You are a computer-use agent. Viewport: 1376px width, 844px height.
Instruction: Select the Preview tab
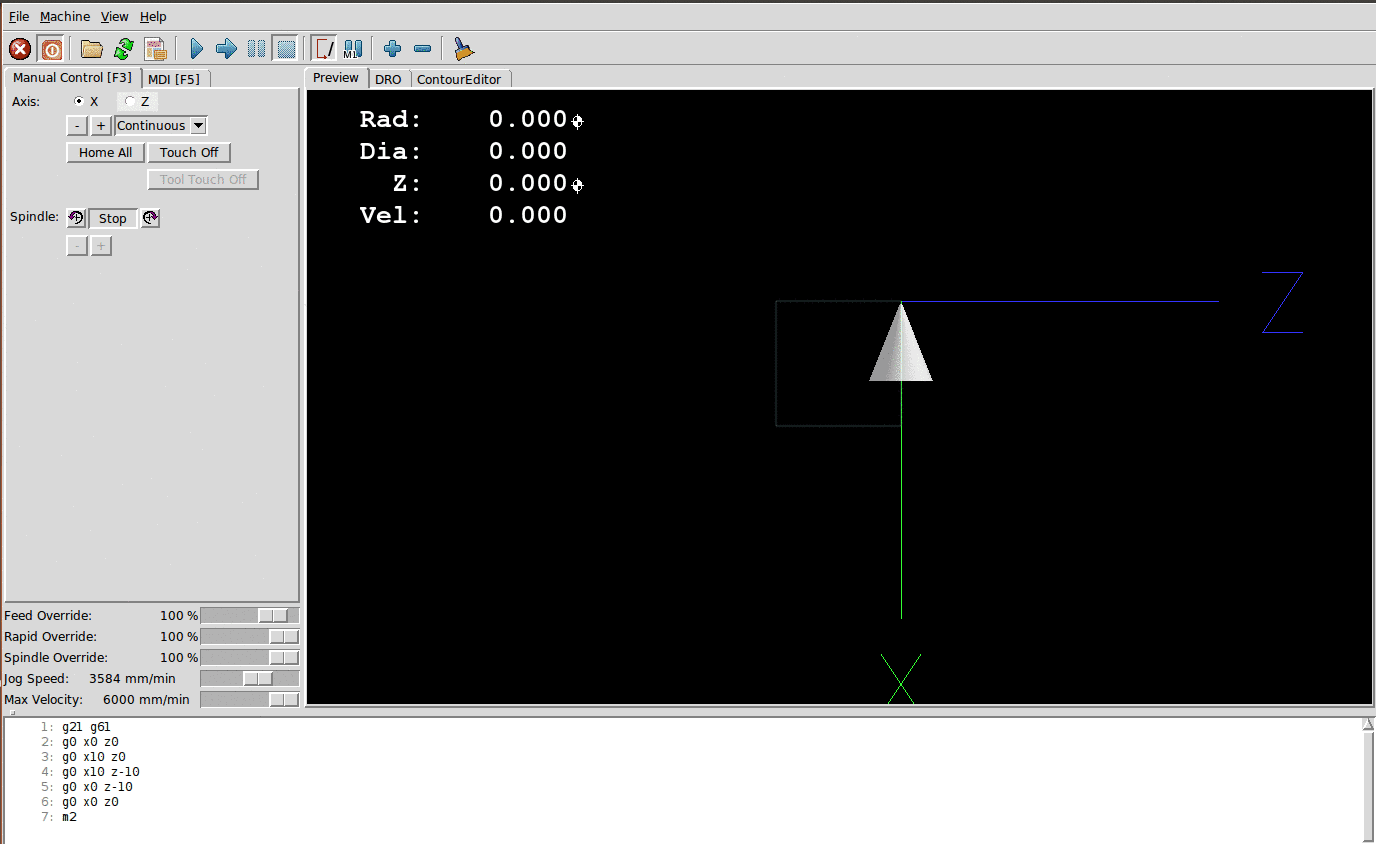tap(336, 77)
